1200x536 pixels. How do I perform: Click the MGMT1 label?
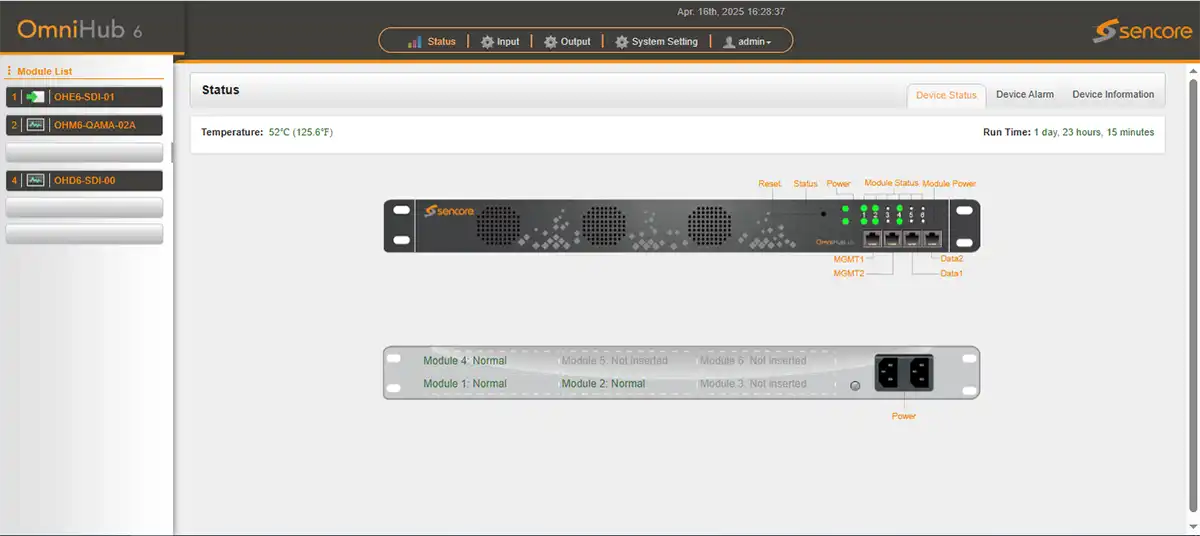[848, 259]
